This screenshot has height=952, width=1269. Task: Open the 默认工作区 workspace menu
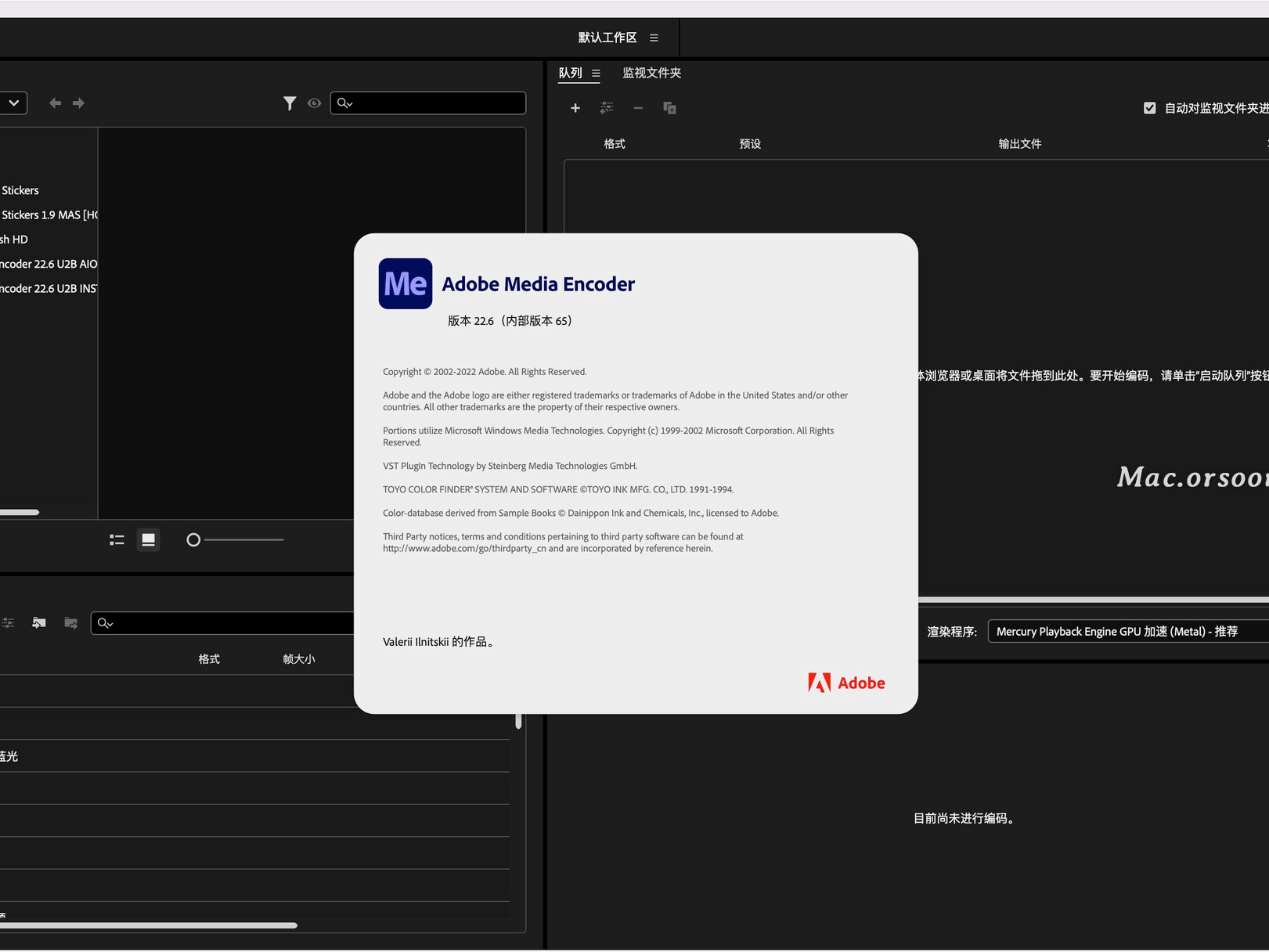tap(607, 37)
